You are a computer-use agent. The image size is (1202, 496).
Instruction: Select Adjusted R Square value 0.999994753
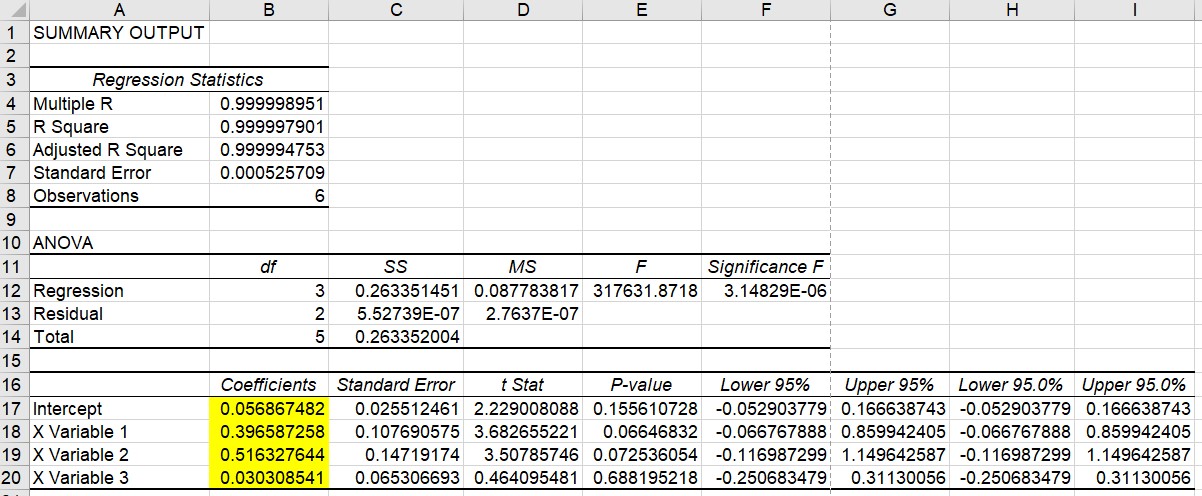(x=269, y=149)
